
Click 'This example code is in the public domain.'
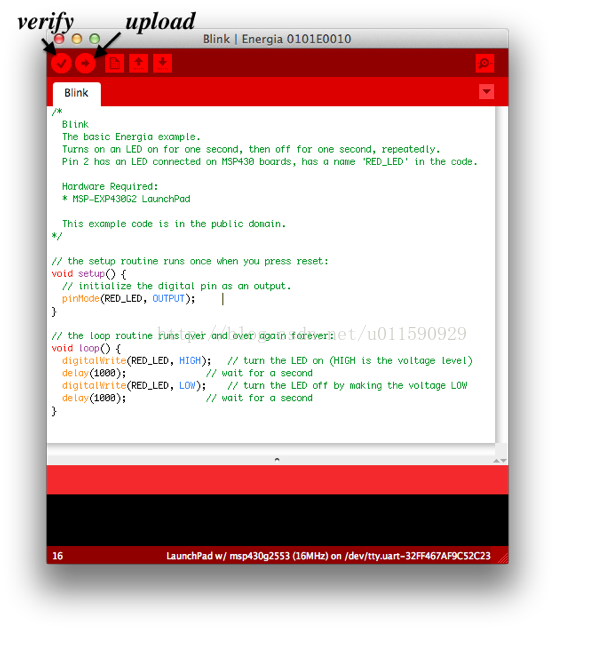pyautogui.click(x=174, y=224)
